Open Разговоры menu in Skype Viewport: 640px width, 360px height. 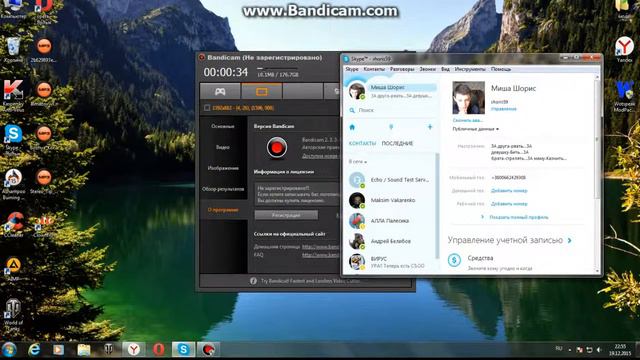pyautogui.click(x=402, y=69)
